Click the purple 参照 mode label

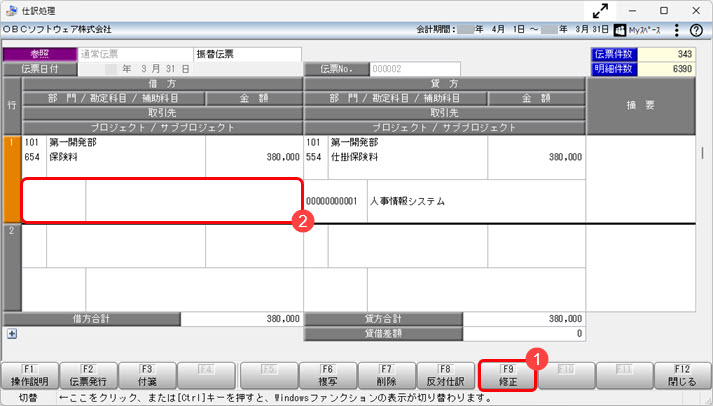pos(40,54)
